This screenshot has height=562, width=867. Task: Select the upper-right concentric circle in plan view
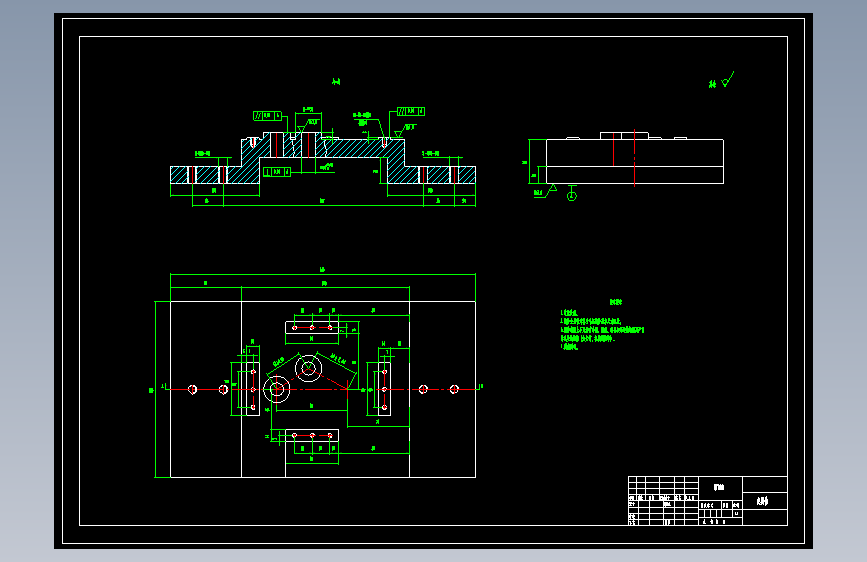(309, 368)
